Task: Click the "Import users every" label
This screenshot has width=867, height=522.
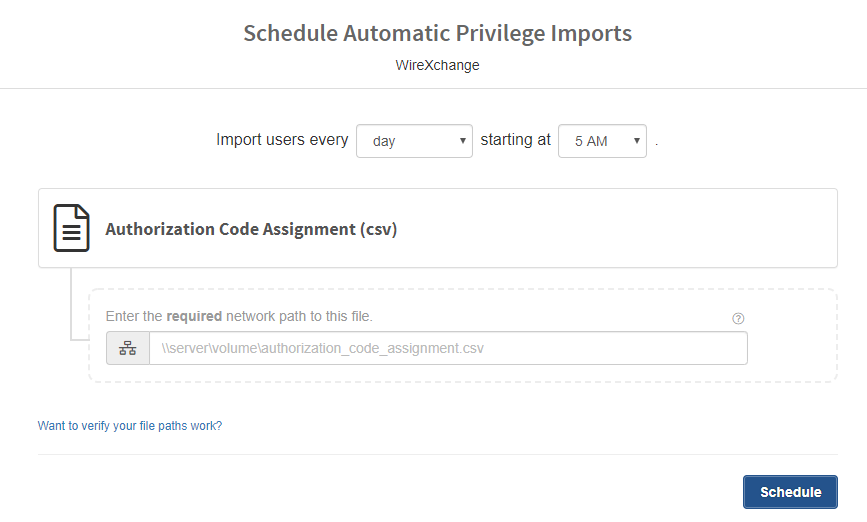Action: (282, 140)
